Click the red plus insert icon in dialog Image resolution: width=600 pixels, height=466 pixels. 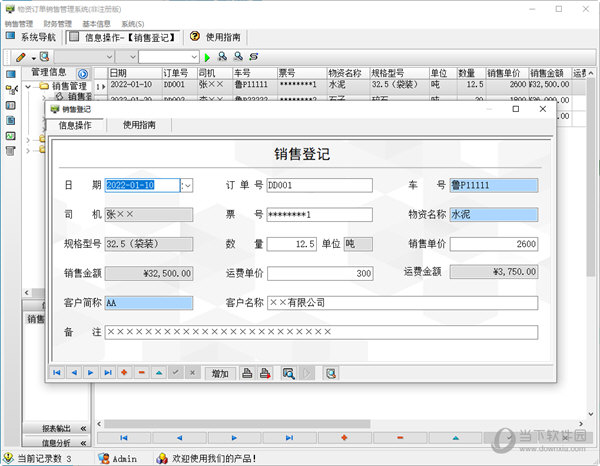click(x=124, y=373)
